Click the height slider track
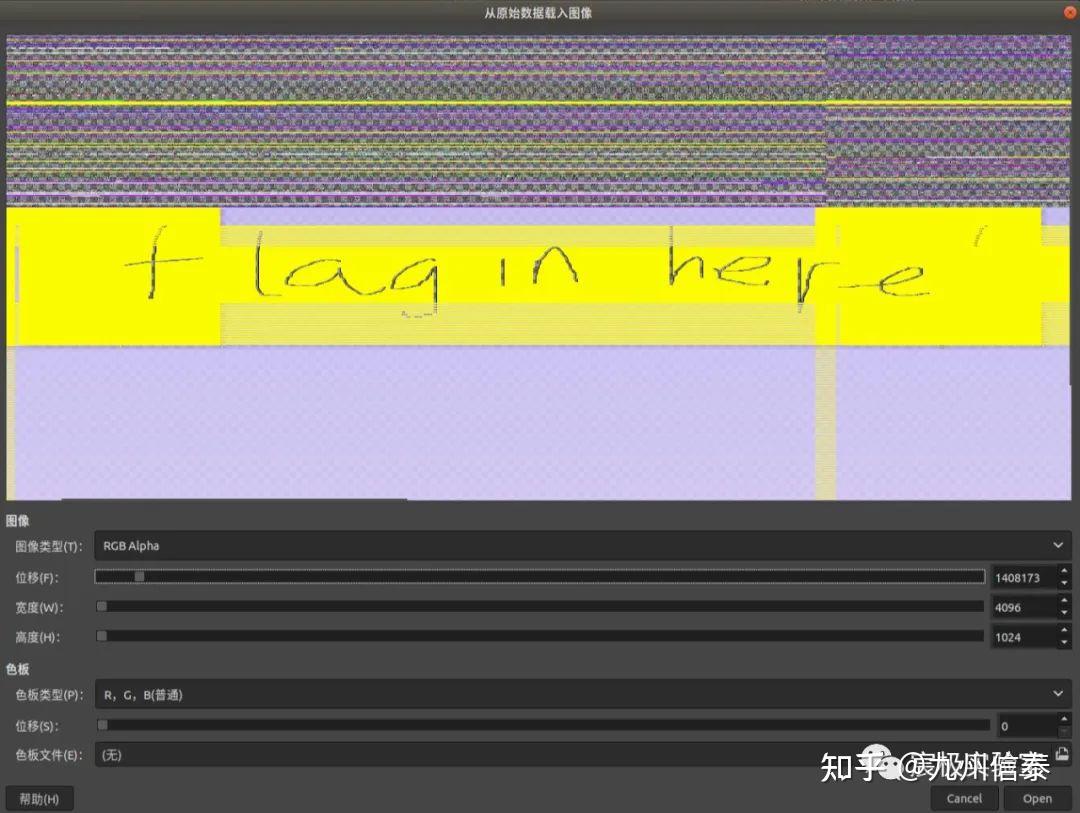The image size is (1080, 813). click(x=540, y=636)
